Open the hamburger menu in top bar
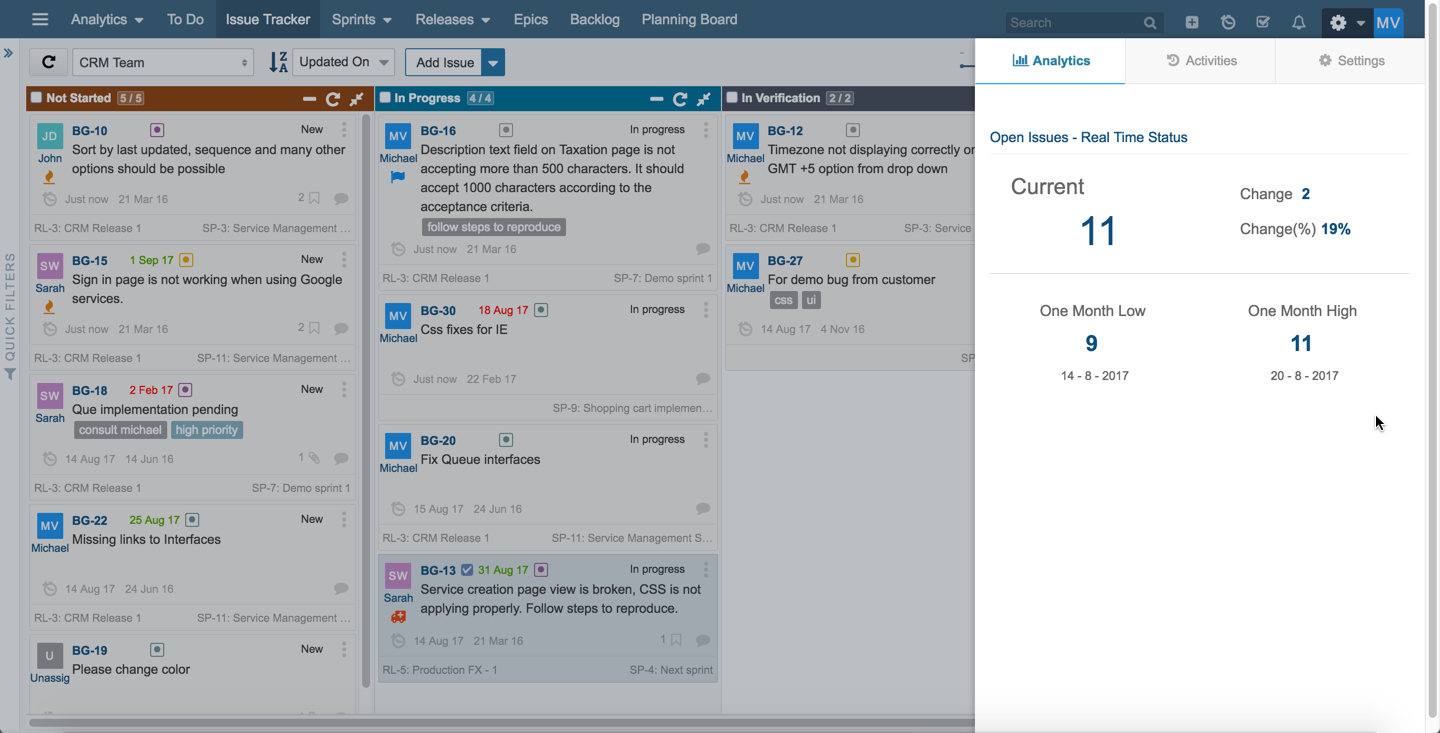This screenshot has width=1440, height=733. (x=40, y=20)
